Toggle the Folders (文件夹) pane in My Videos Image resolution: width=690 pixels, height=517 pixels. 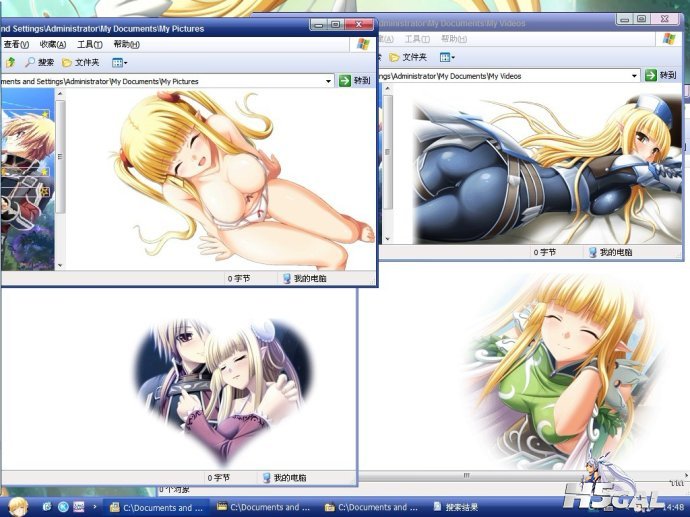[409, 57]
